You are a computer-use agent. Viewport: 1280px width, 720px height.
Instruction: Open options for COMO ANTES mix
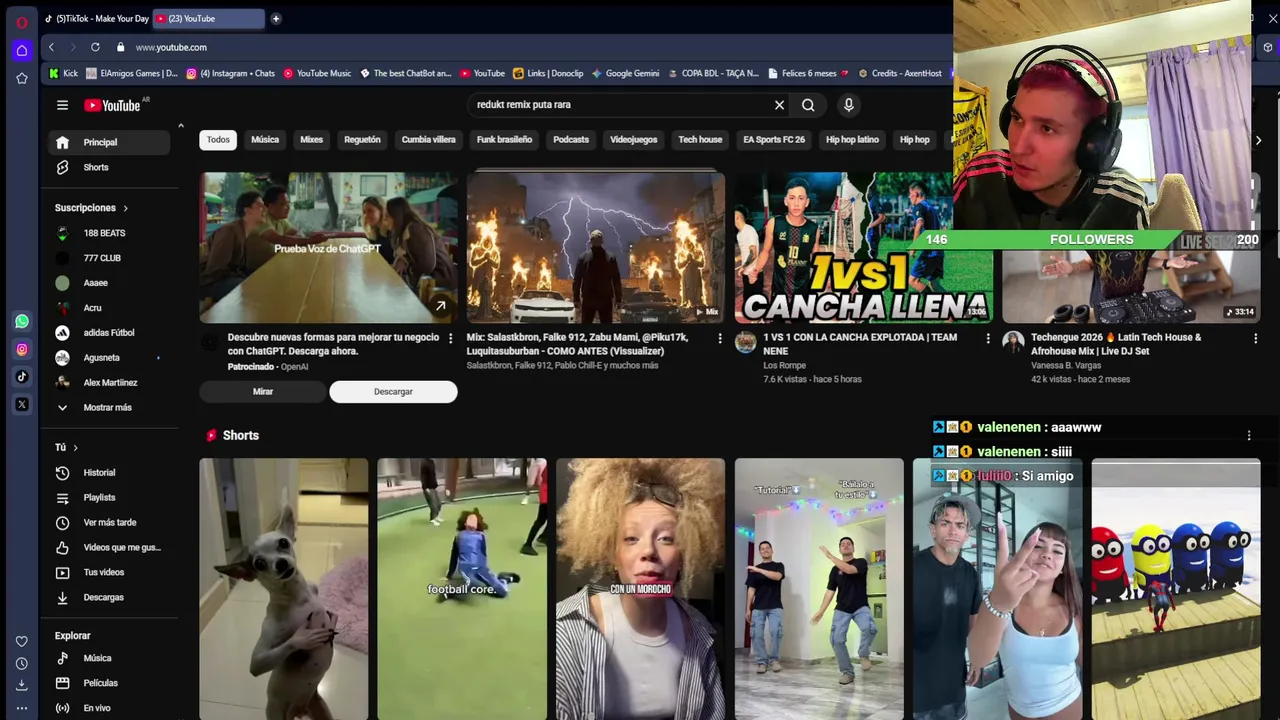coord(719,338)
